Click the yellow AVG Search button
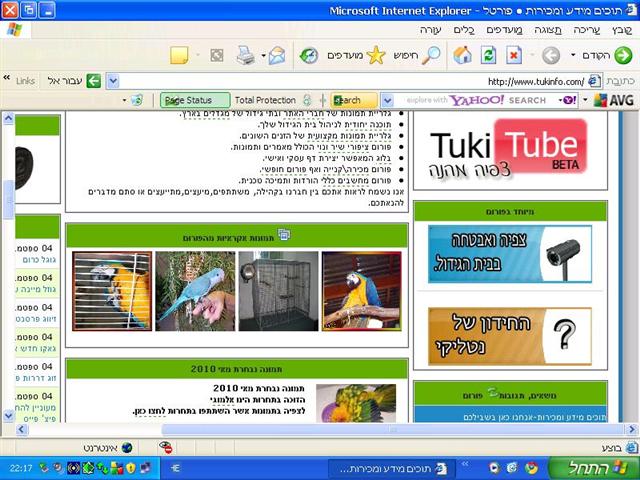Image resolution: width=640 pixels, height=480 pixels. [353, 100]
